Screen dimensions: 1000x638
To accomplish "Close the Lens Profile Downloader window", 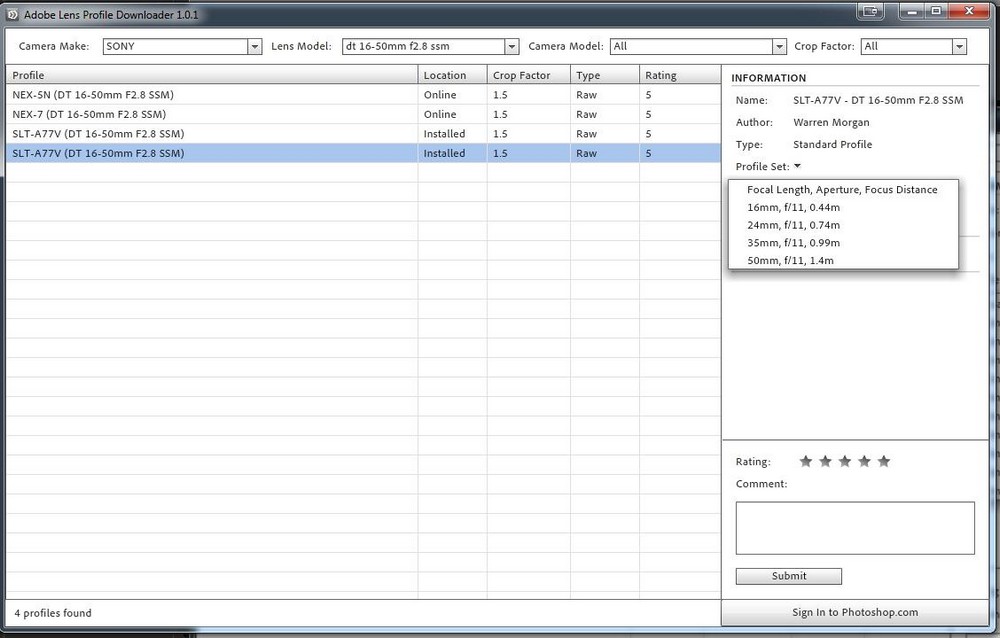I will (x=969, y=11).
